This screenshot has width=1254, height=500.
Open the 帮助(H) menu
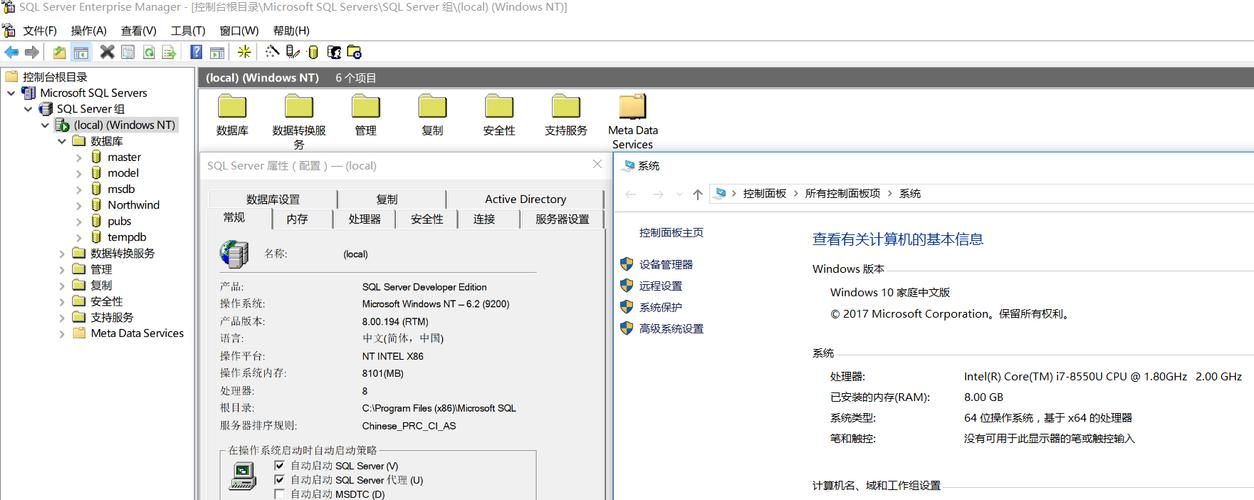[x=291, y=31]
